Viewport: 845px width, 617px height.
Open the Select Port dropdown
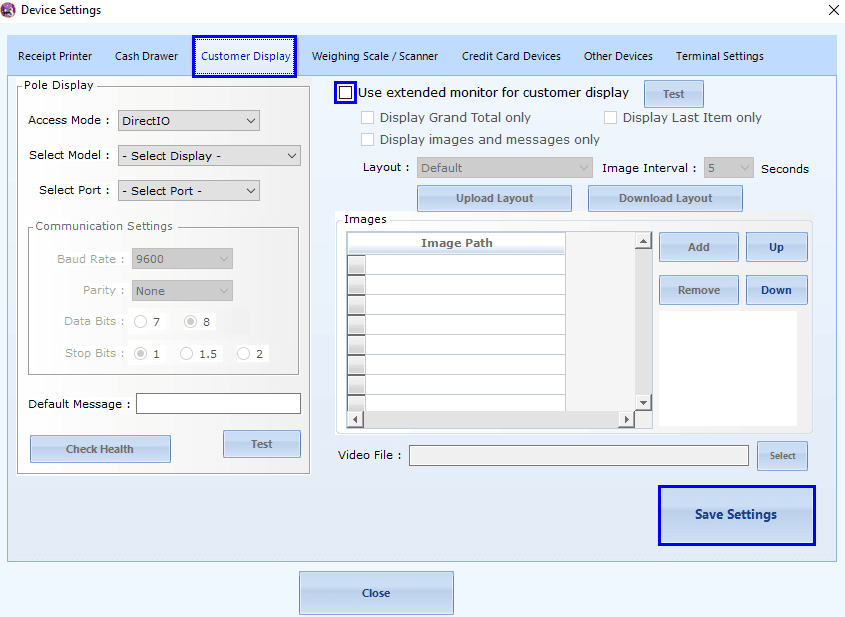pyautogui.click(x=189, y=191)
